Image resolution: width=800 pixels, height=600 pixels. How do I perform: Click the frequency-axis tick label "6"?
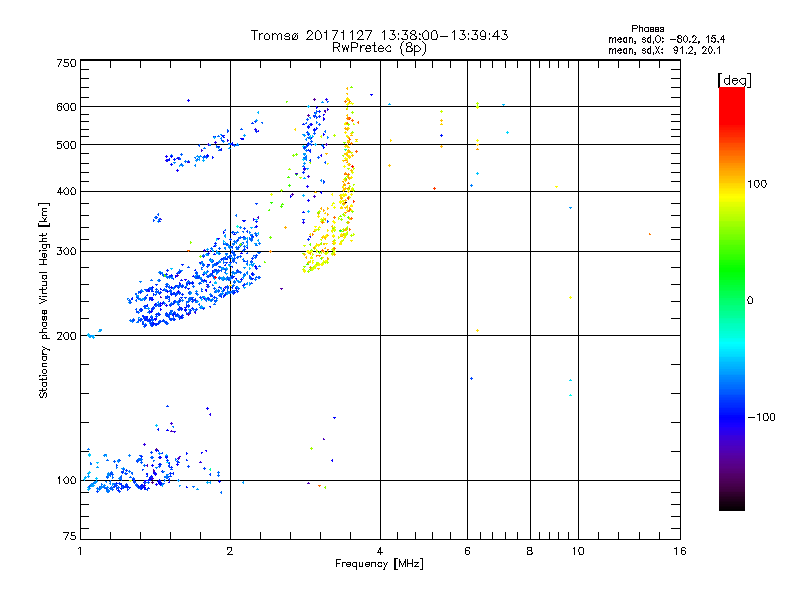click(467, 551)
